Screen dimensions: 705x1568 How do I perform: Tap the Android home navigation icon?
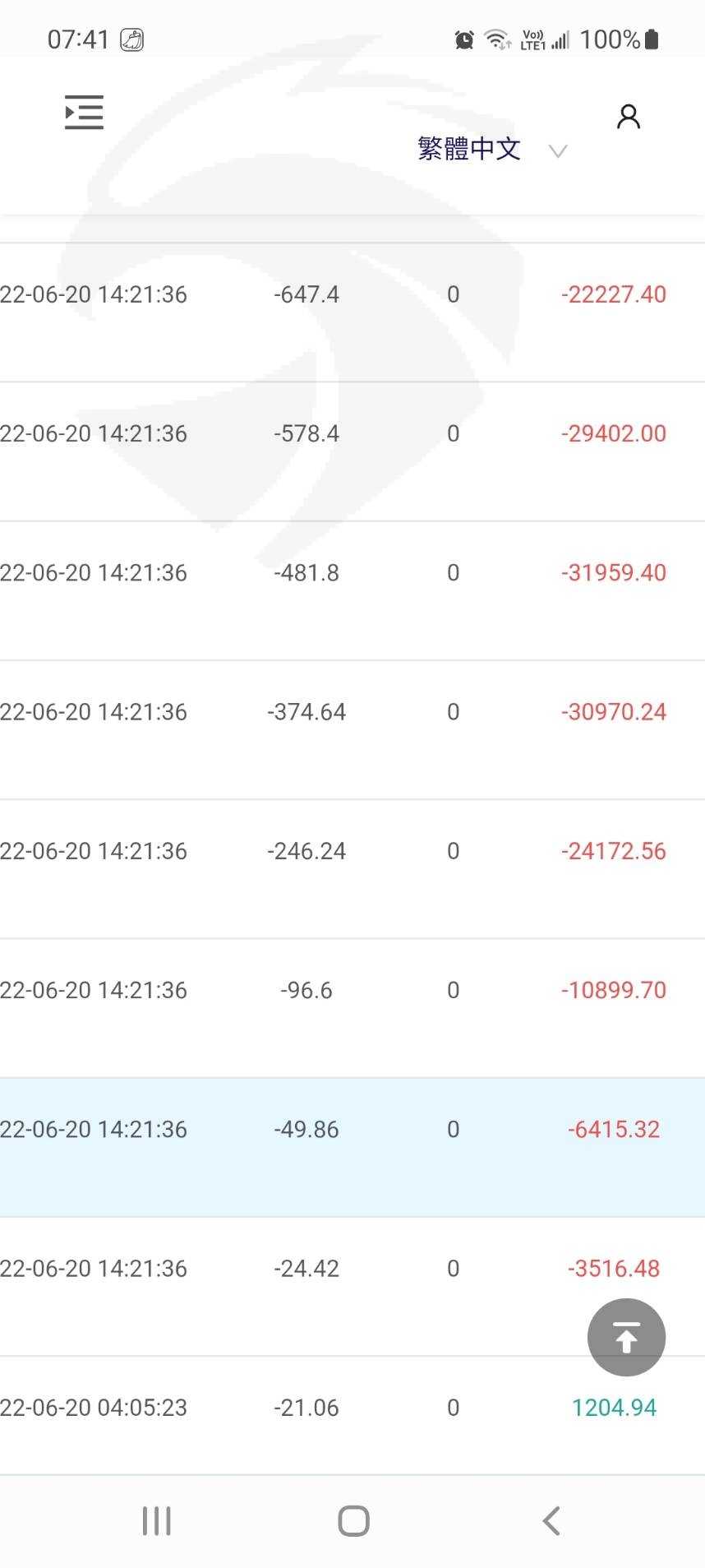pyautogui.click(x=353, y=1521)
